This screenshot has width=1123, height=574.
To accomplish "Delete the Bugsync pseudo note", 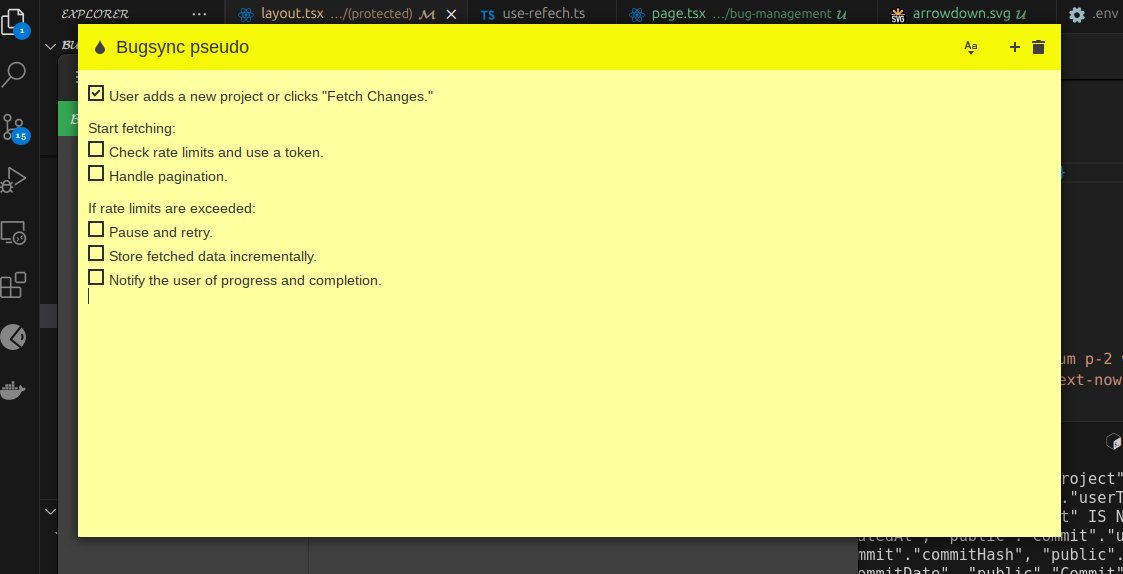I will [1038, 47].
